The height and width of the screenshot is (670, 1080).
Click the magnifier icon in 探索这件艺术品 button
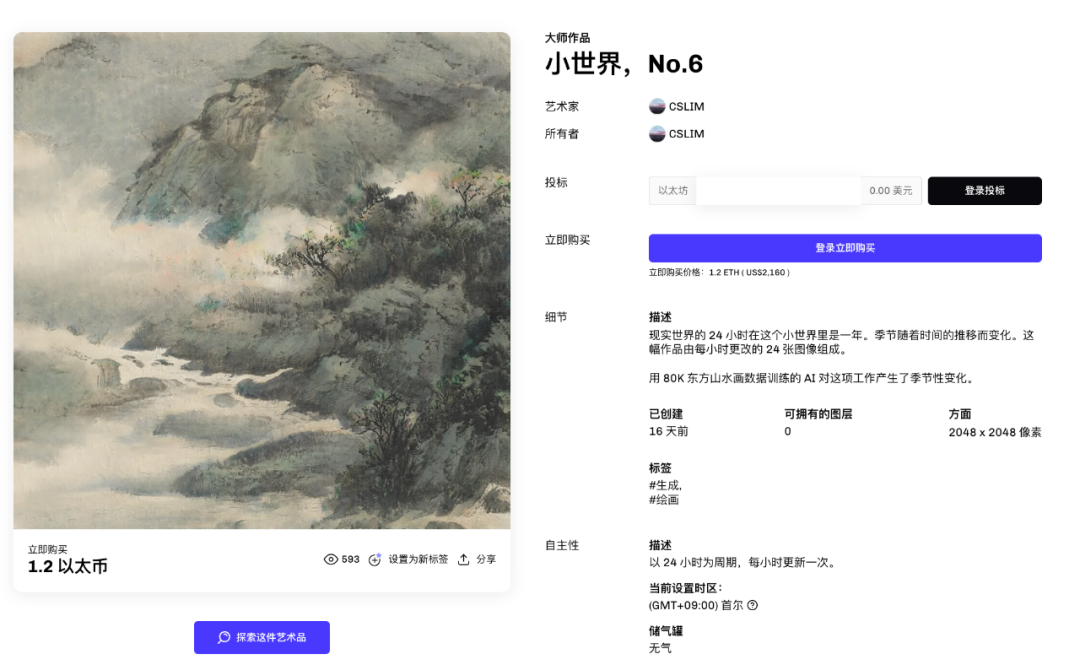point(224,637)
